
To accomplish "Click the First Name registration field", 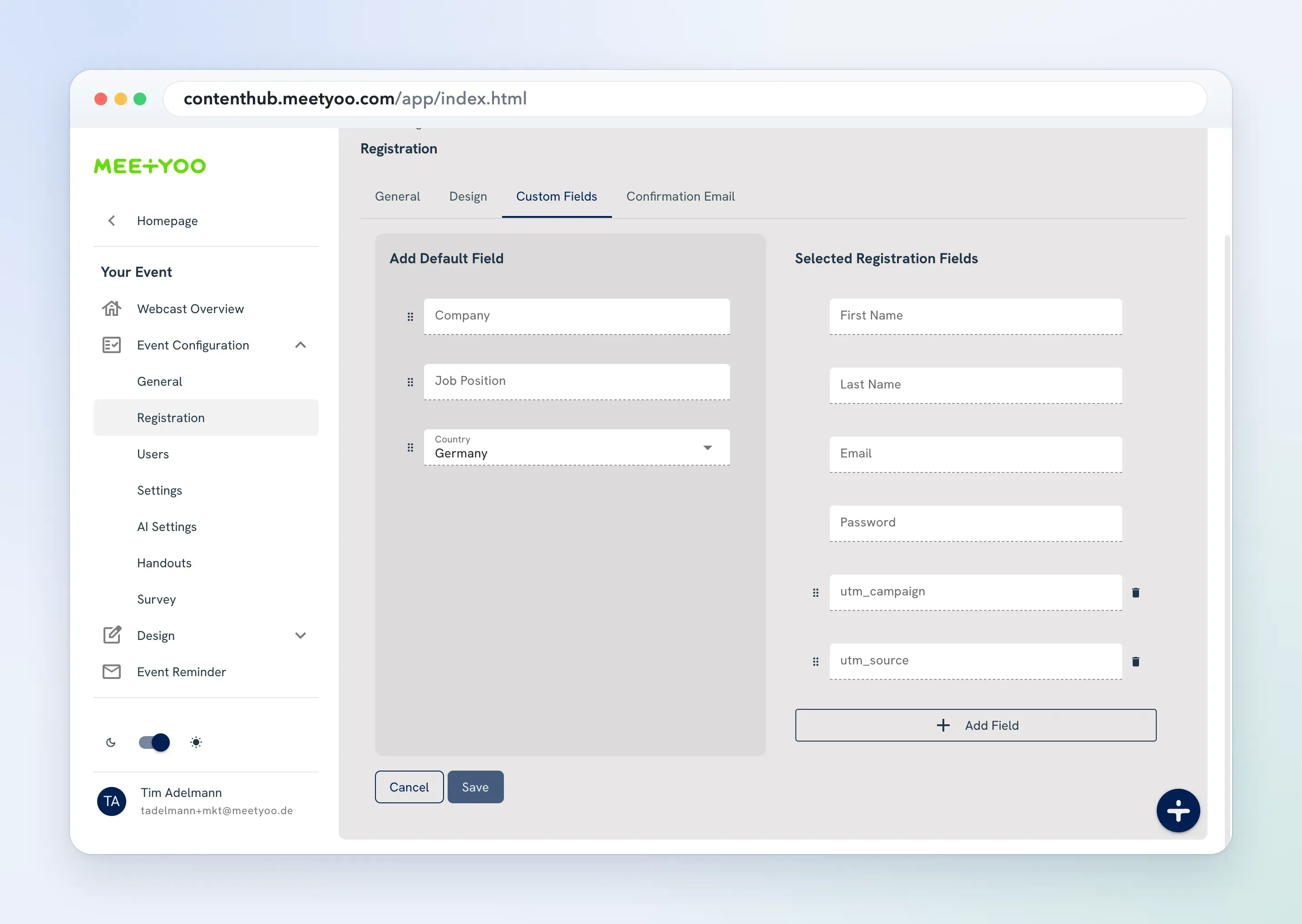I will (975, 316).
